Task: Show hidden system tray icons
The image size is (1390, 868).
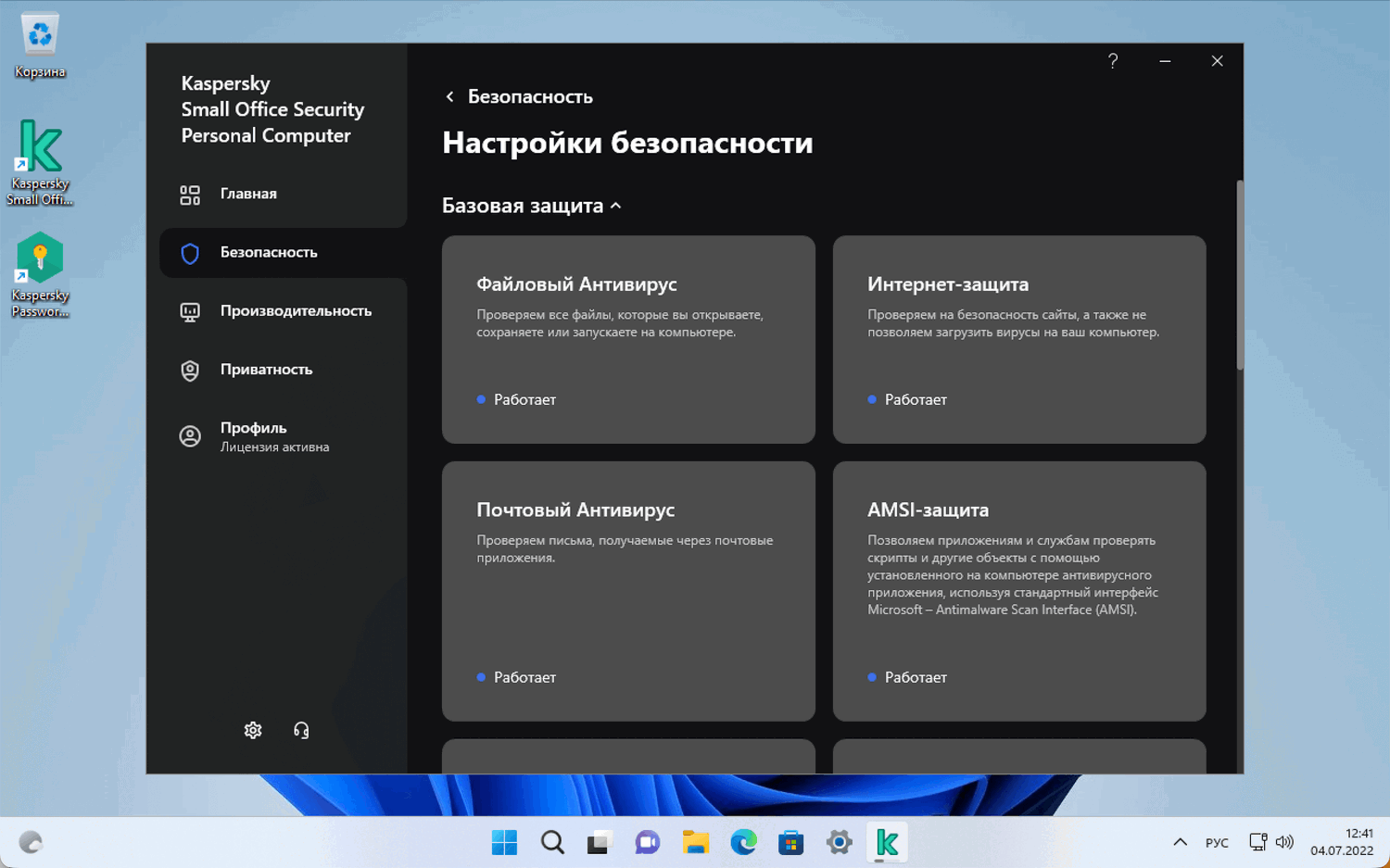Action: (x=1180, y=842)
